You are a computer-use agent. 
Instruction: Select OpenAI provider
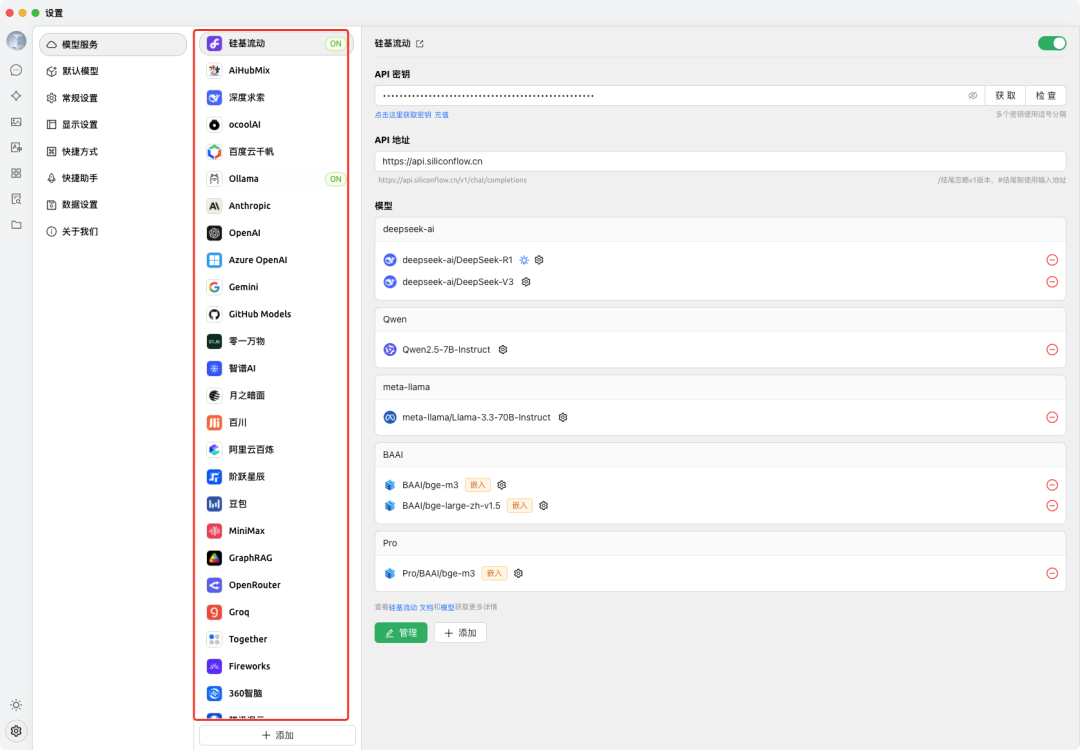[x=276, y=233]
